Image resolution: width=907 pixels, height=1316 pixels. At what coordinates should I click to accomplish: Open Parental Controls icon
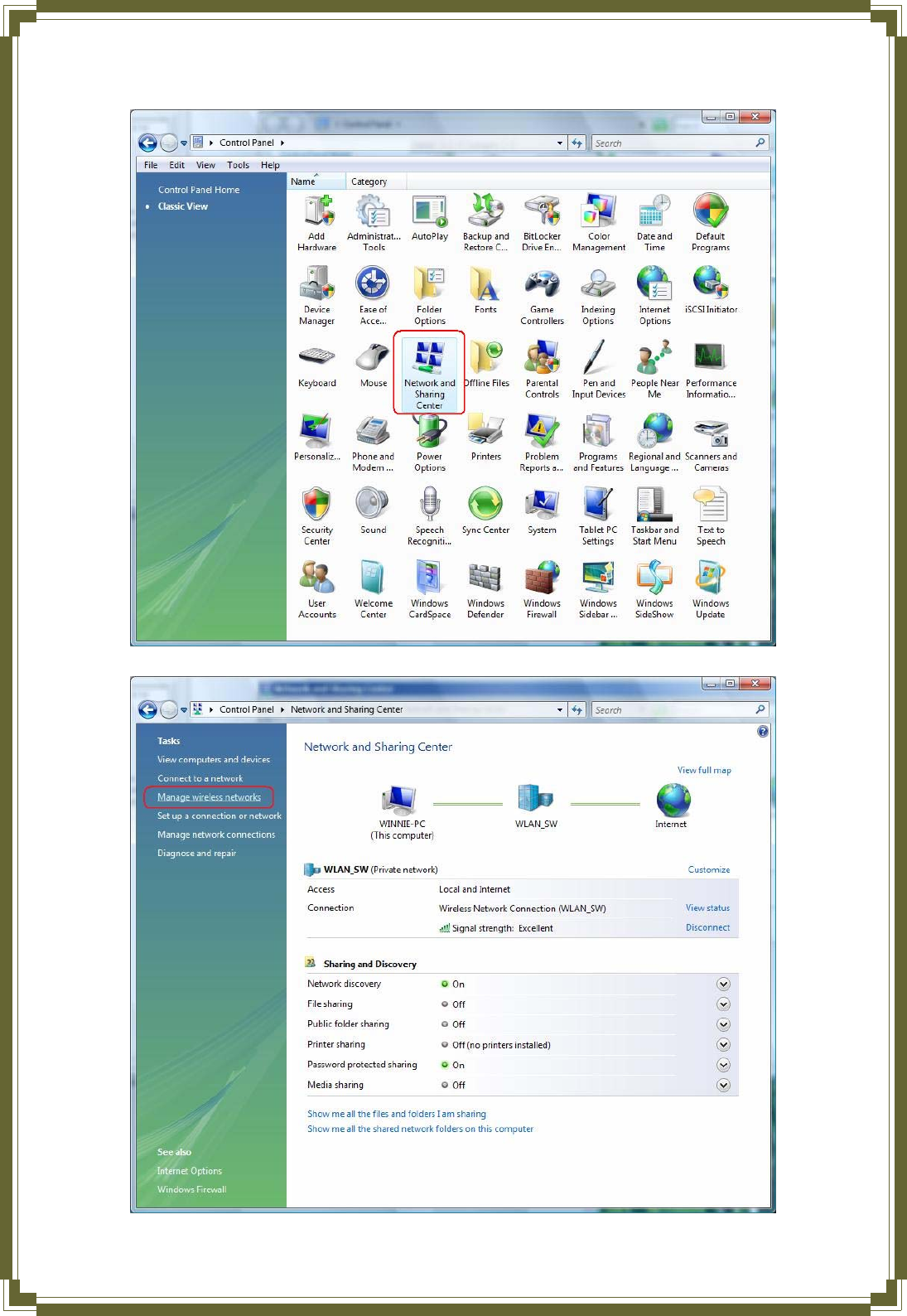(x=542, y=370)
